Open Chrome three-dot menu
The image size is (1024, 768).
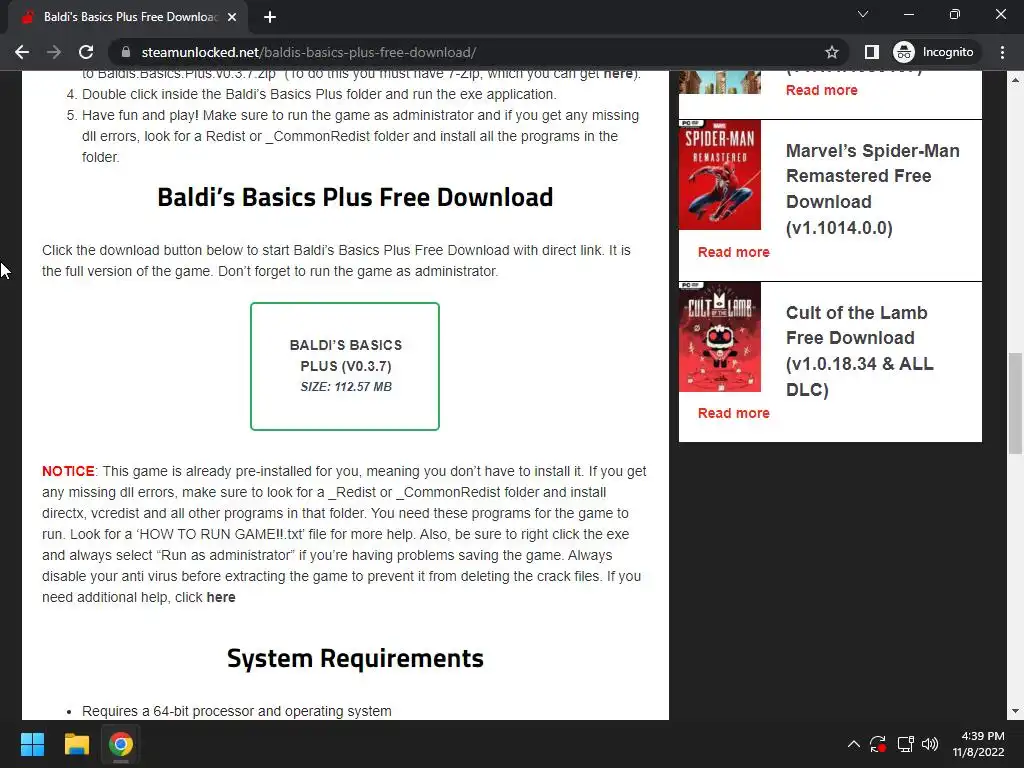(x=1002, y=52)
